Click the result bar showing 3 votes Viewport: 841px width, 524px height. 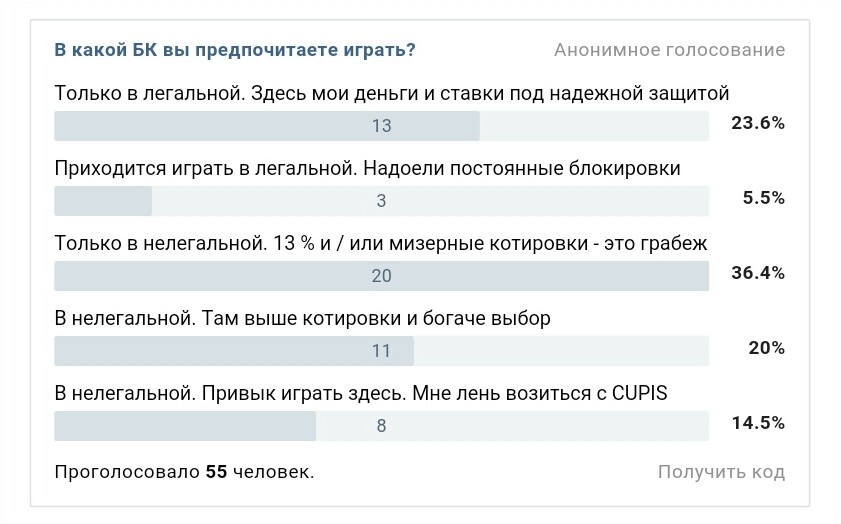click(381, 201)
